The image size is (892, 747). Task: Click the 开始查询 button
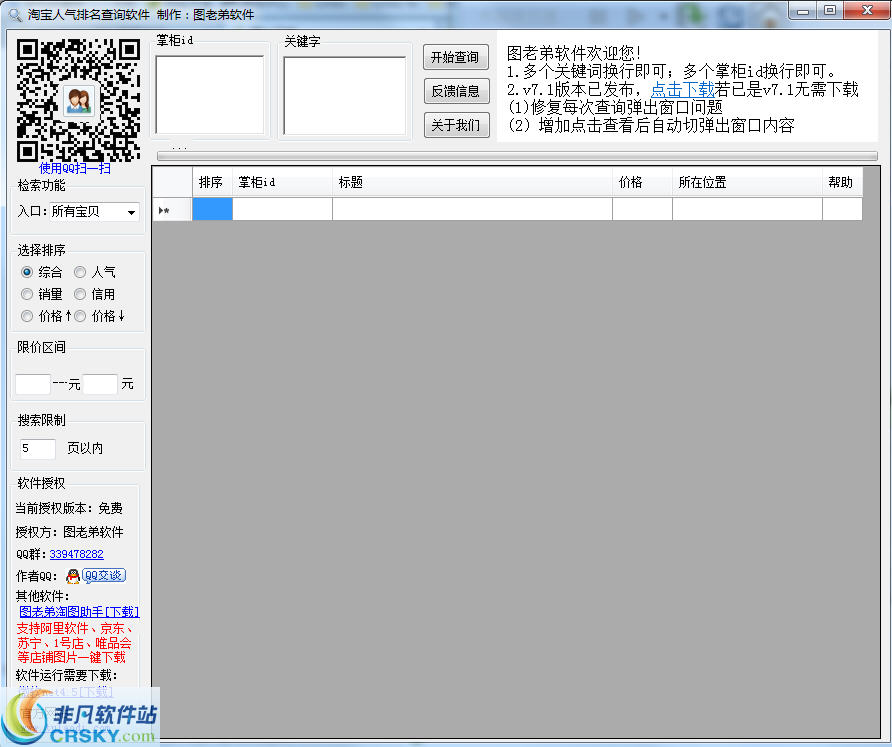coord(456,57)
